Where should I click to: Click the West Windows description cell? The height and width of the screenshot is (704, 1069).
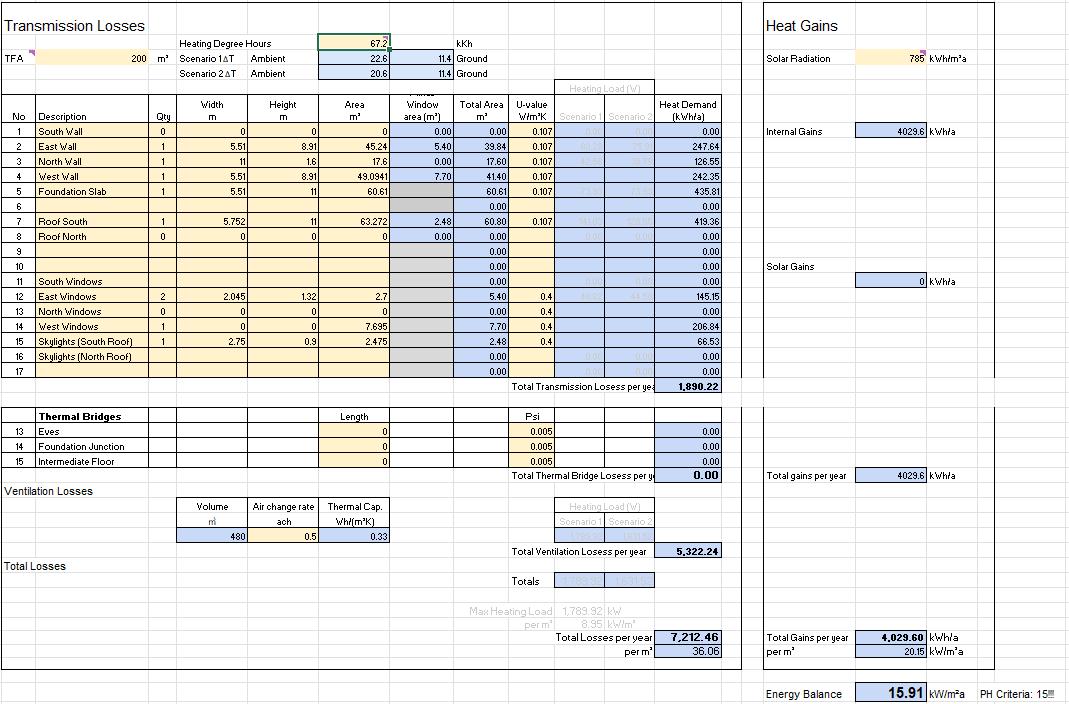[92, 326]
